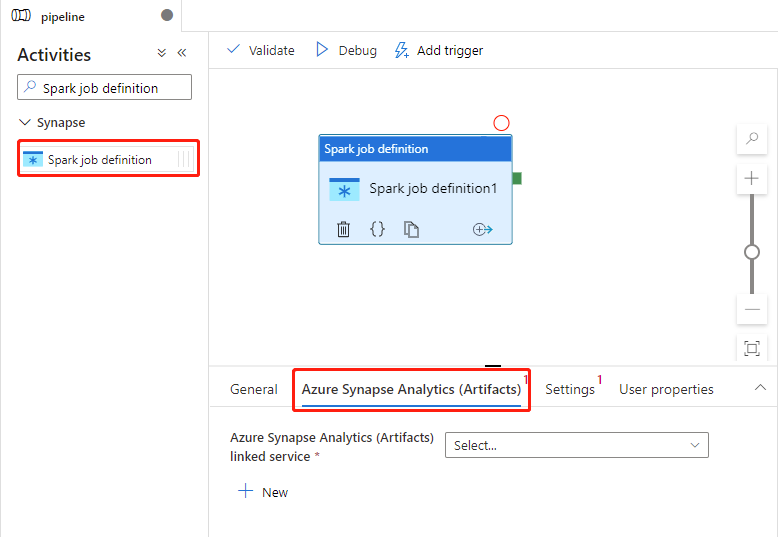
Task: Select the Spark job definition1 activity name
Action: click(x=433, y=189)
